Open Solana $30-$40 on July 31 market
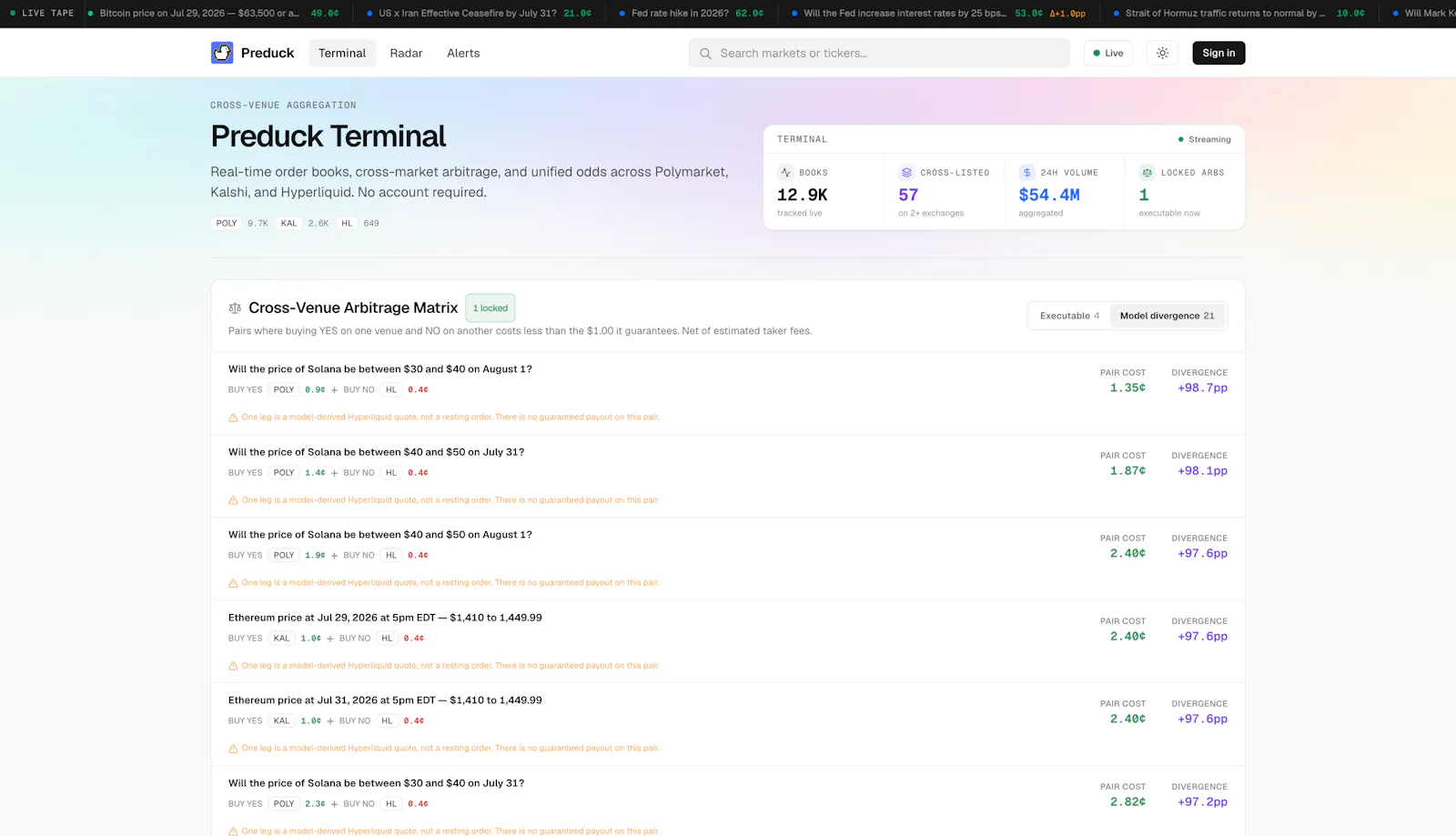Image resolution: width=1456 pixels, height=836 pixels. pos(376,783)
